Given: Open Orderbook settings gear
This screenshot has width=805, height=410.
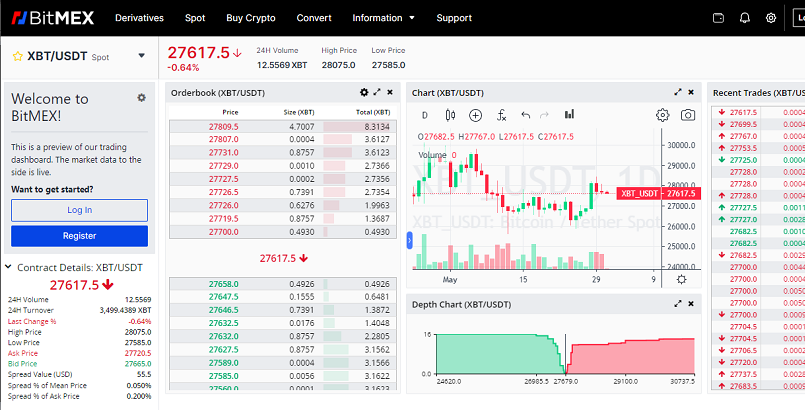Looking at the screenshot, I should pos(364,92).
